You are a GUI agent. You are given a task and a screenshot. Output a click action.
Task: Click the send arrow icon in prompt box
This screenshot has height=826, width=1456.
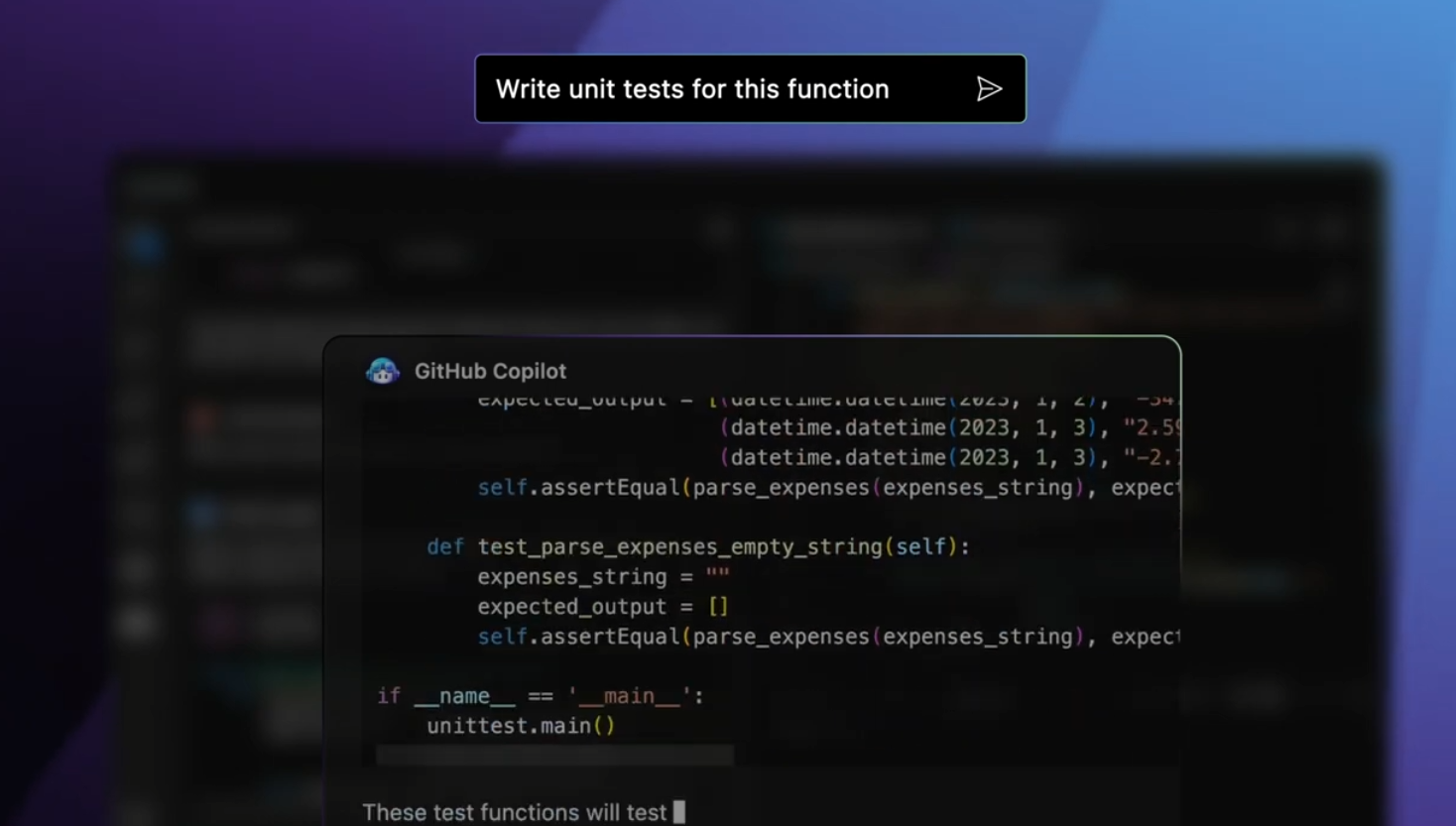click(x=988, y=89)
